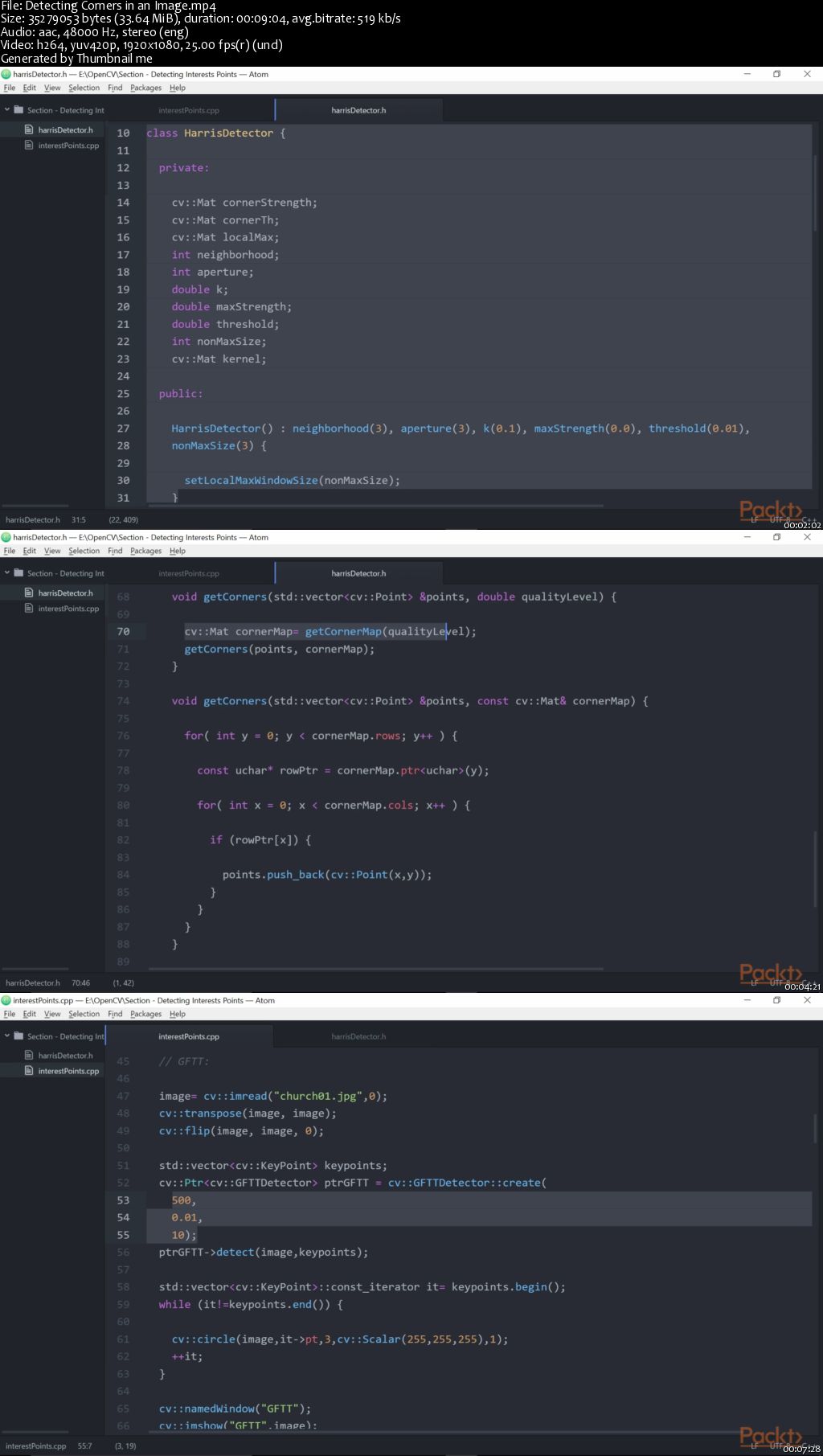The image size is (823, 1456).
Task: Collapse Section - Detecting Int folder, 00:04:21 frame
Action: (x=7, y=573)
